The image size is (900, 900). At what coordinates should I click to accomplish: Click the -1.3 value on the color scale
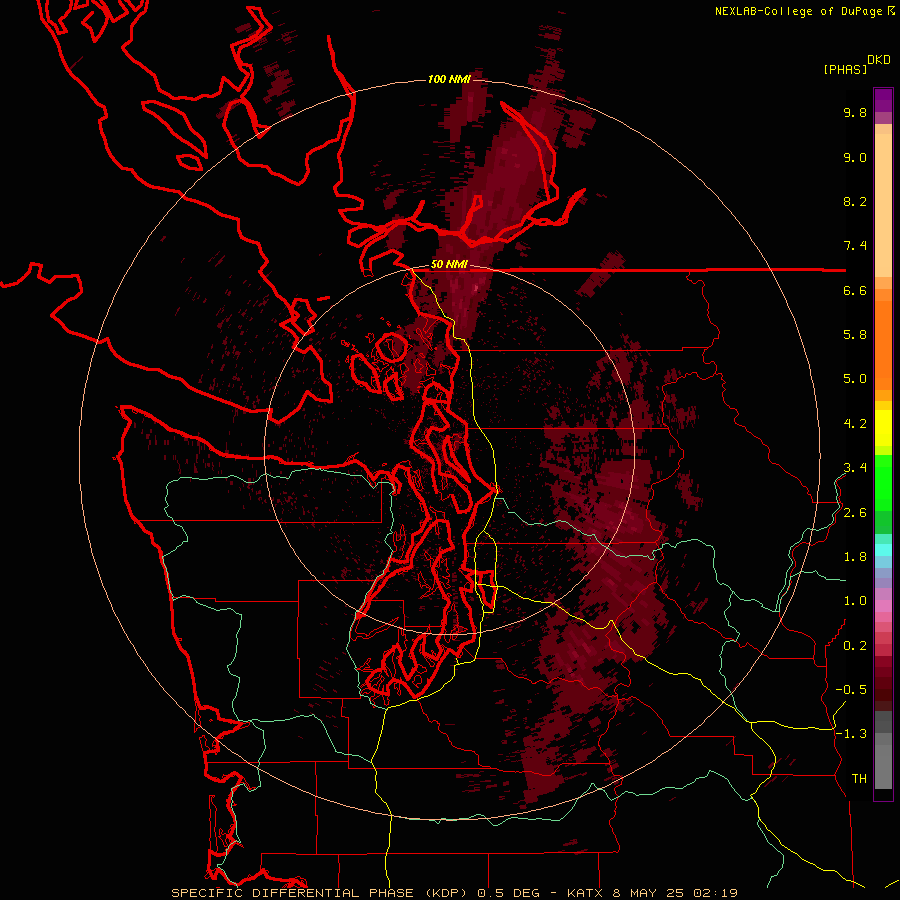point(851,734)
